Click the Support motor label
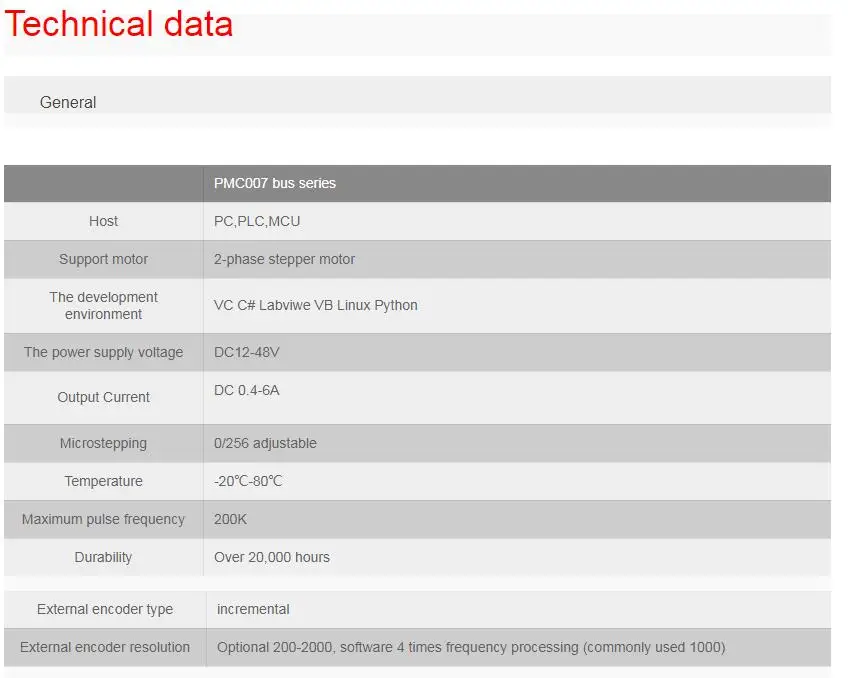Viewport: 848px width, 678px height. coord(103,259)
